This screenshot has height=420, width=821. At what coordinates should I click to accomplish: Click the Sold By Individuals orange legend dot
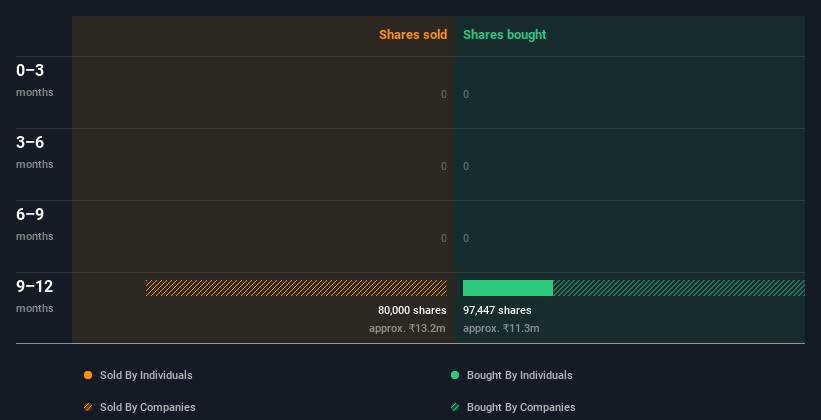tap(88, 375)
